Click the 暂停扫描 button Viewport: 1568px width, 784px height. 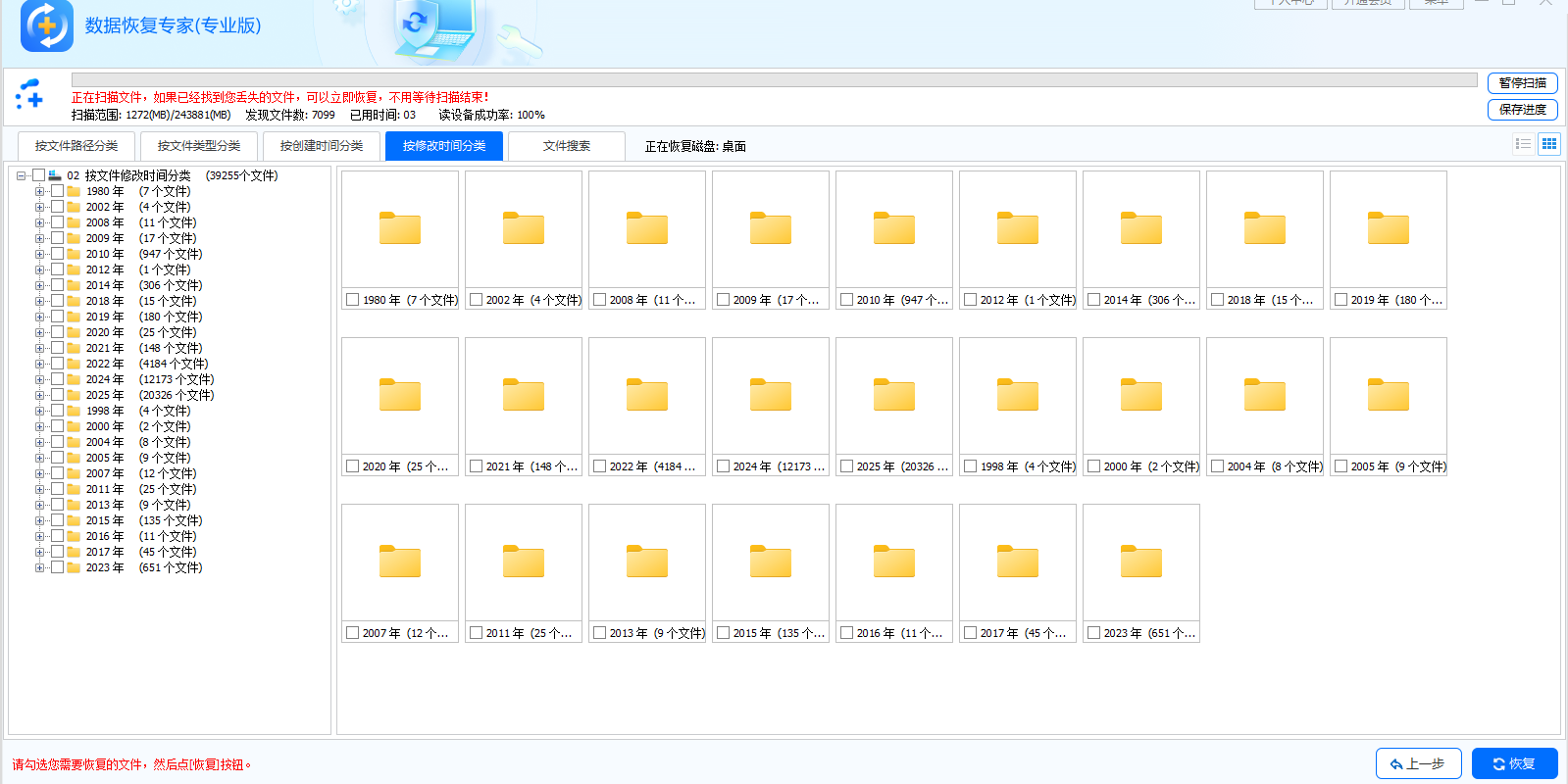(x=1522, y=83)
